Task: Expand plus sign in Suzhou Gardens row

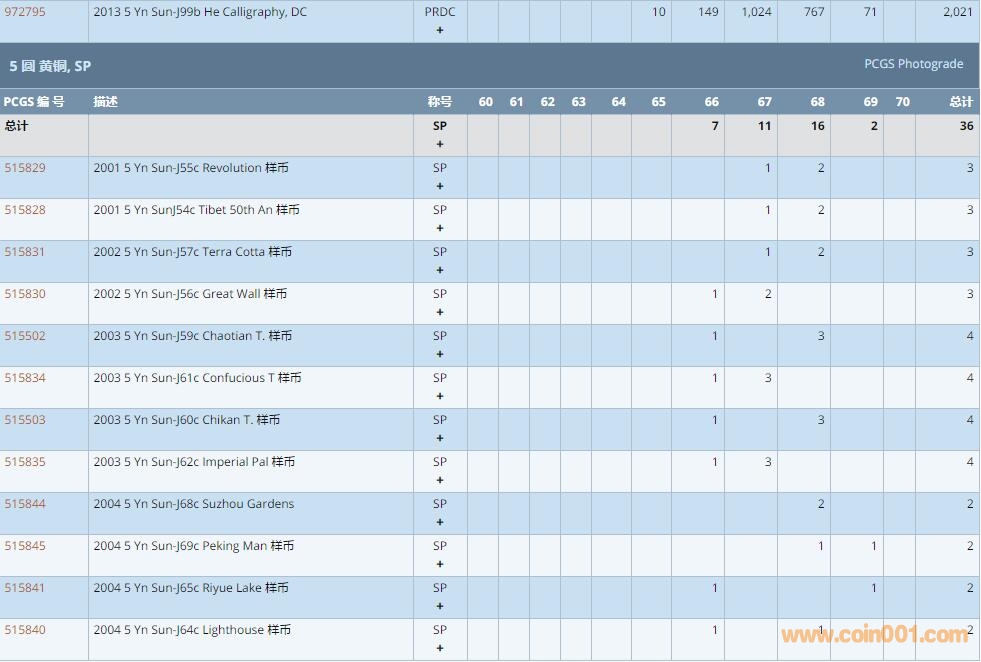Action: pos(440,522)
